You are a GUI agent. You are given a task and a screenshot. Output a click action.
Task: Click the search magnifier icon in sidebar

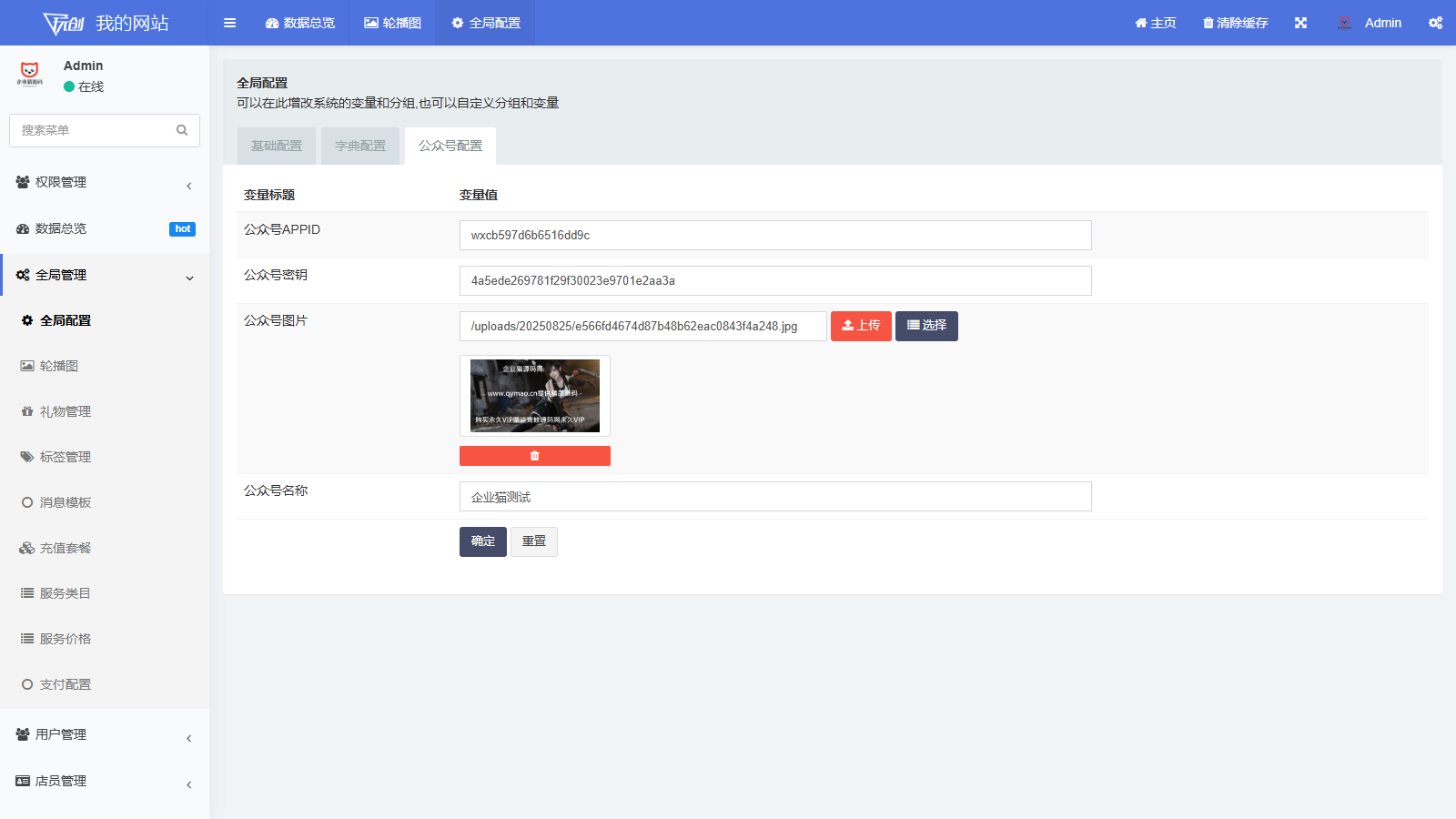(182, 130)
